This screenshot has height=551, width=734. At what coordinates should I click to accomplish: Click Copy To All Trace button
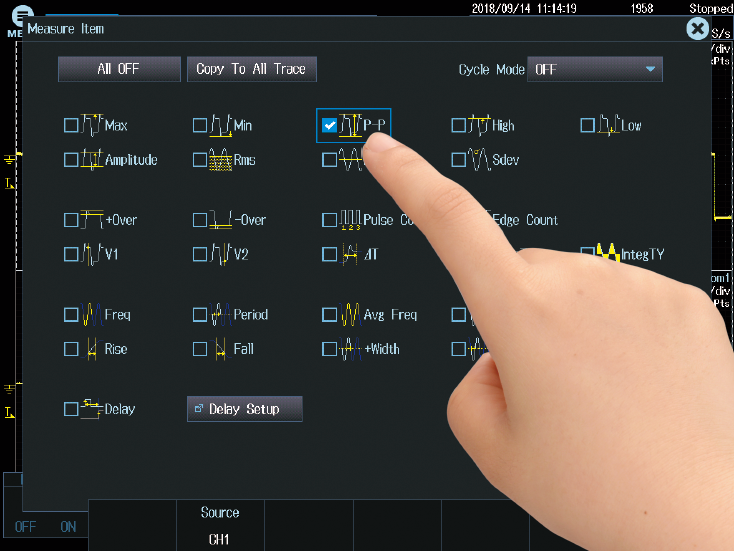(252, 69)
